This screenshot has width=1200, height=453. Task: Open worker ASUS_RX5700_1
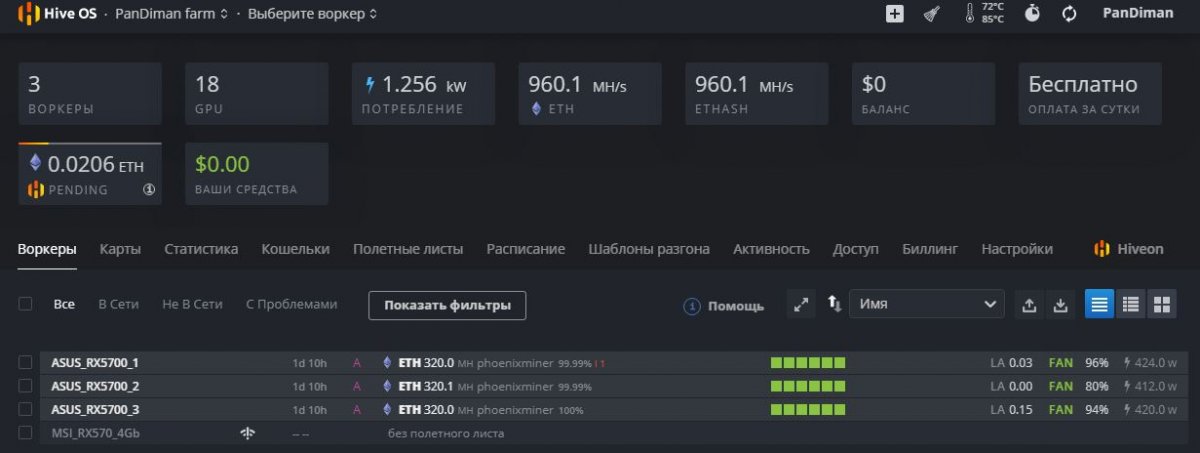point(95,362)
